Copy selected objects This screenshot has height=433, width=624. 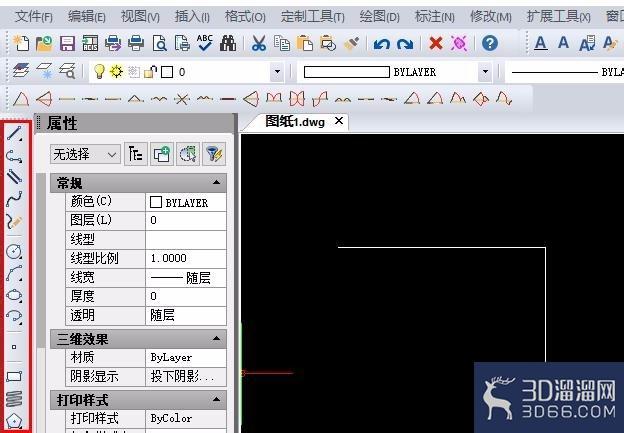282,43
